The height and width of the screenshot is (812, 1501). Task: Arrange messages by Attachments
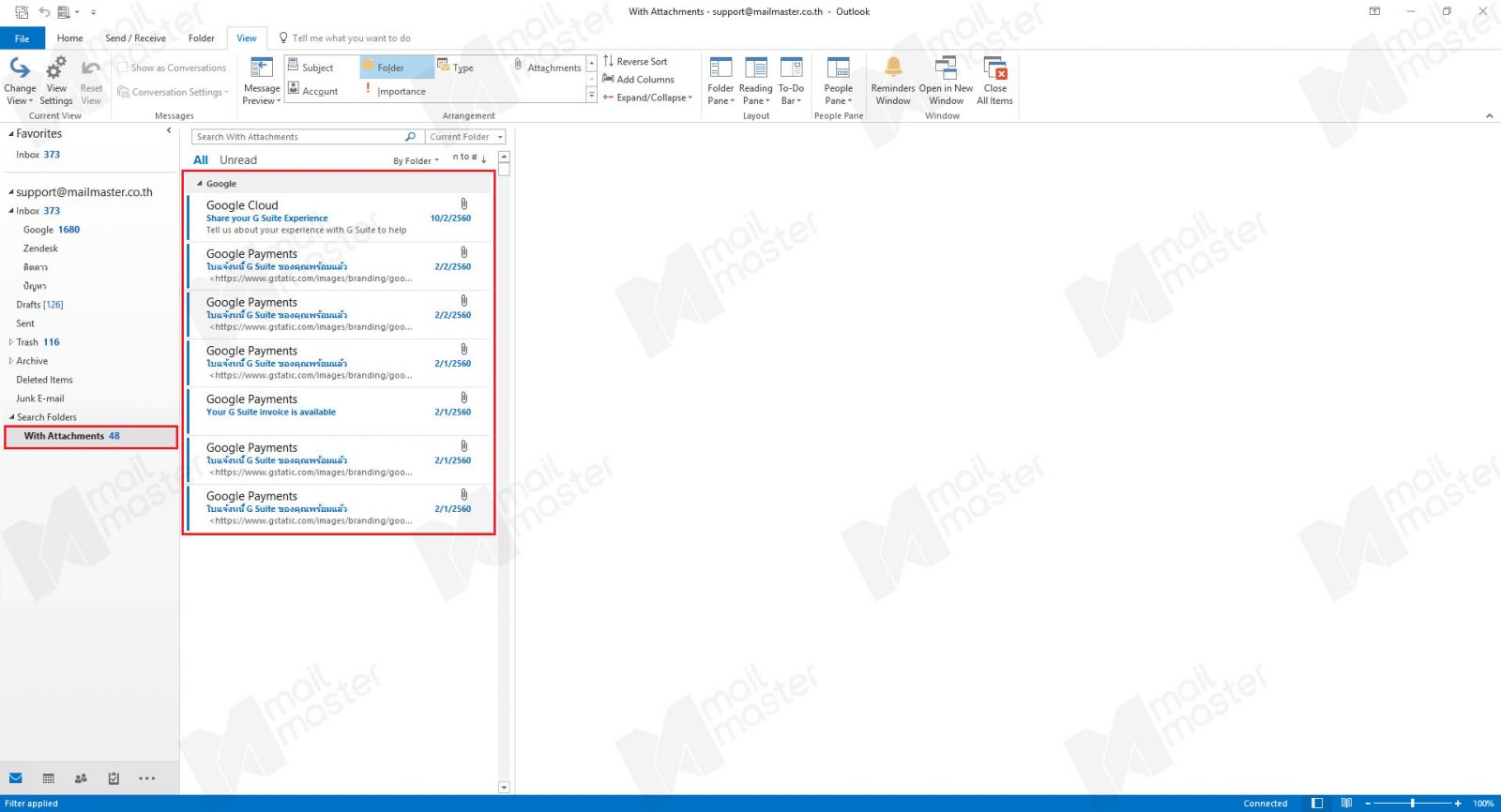coord(548,68)
